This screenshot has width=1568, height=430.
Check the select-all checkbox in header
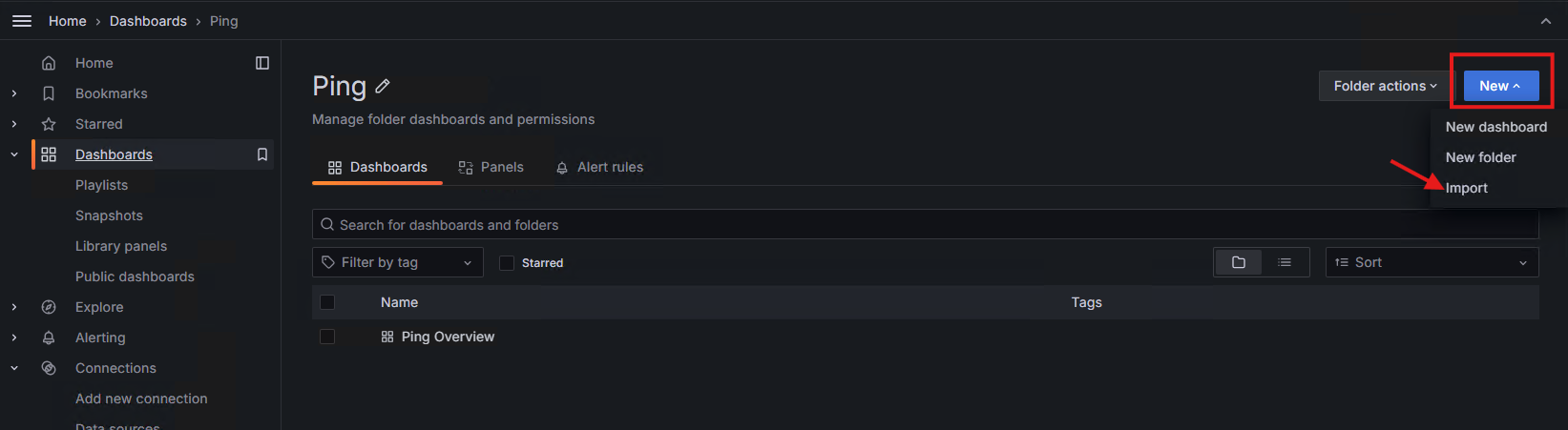(x=327, y=302)
